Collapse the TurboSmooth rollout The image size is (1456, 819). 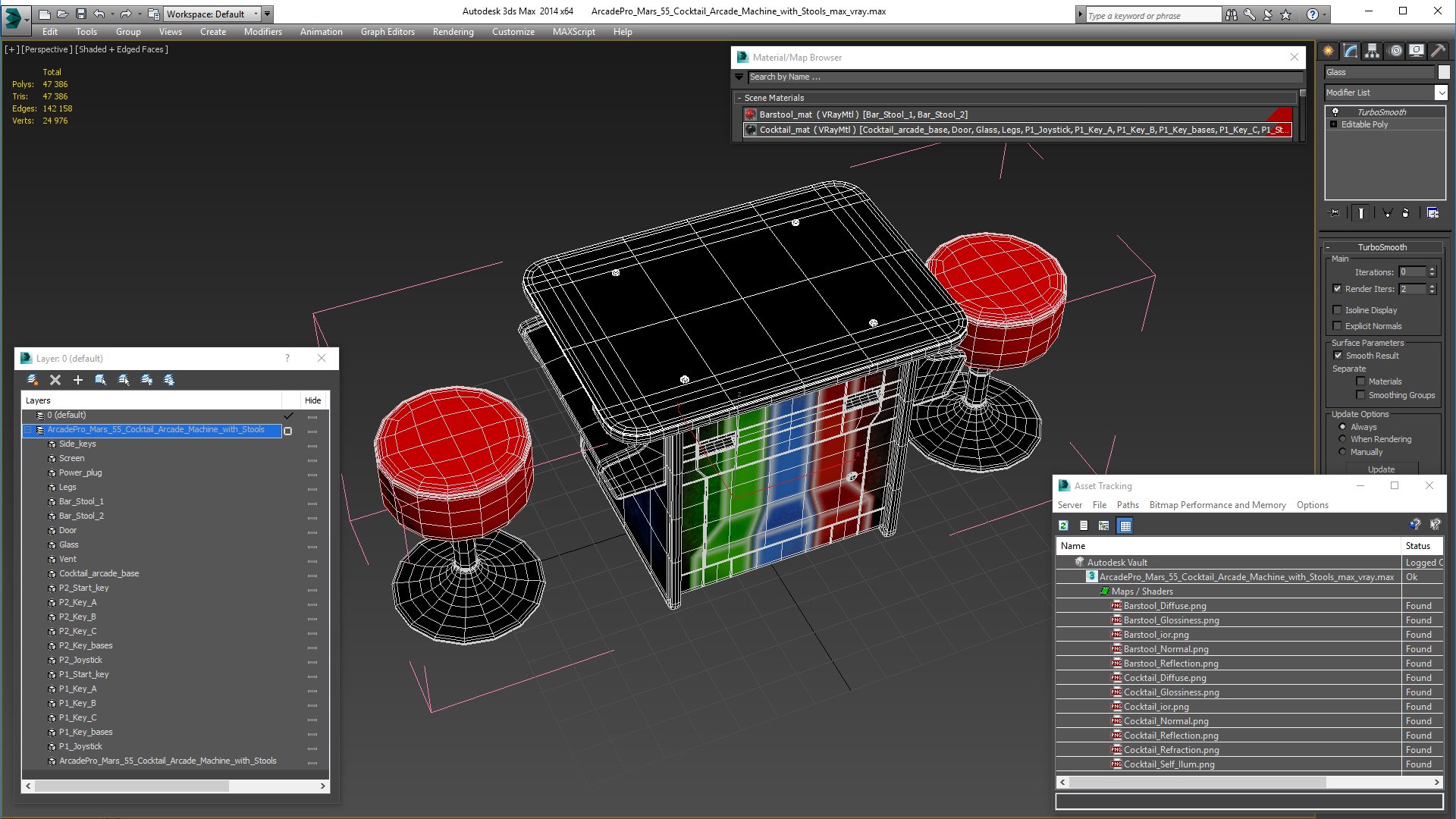tap(1328, 247)
